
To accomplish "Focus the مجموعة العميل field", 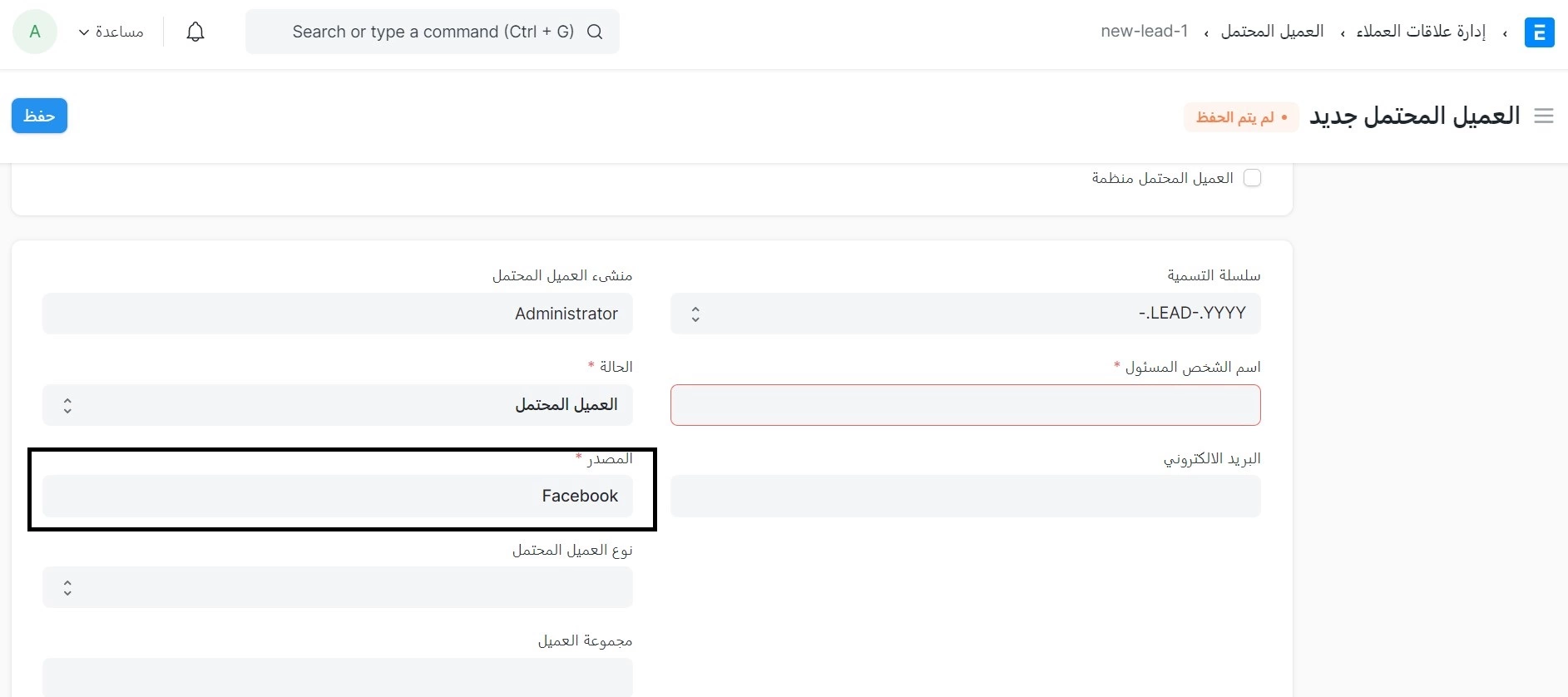I will click(338, 677).
